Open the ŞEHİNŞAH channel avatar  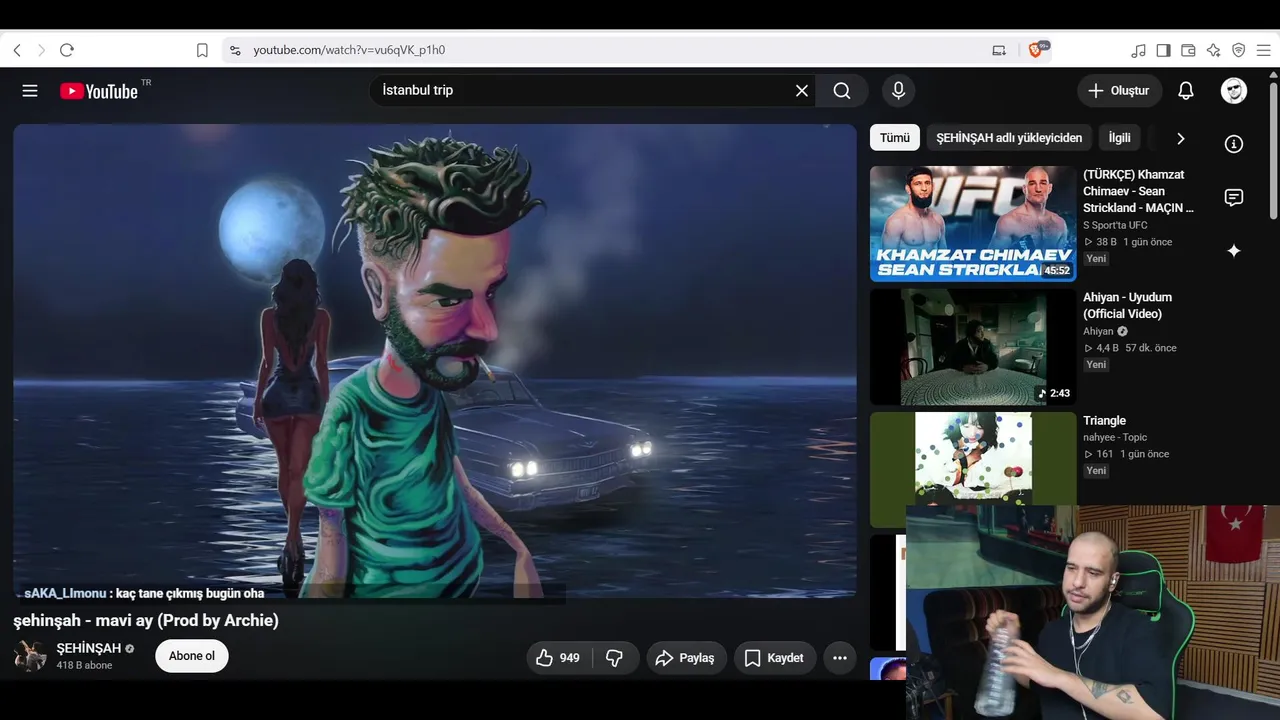[x=30, y=656]
